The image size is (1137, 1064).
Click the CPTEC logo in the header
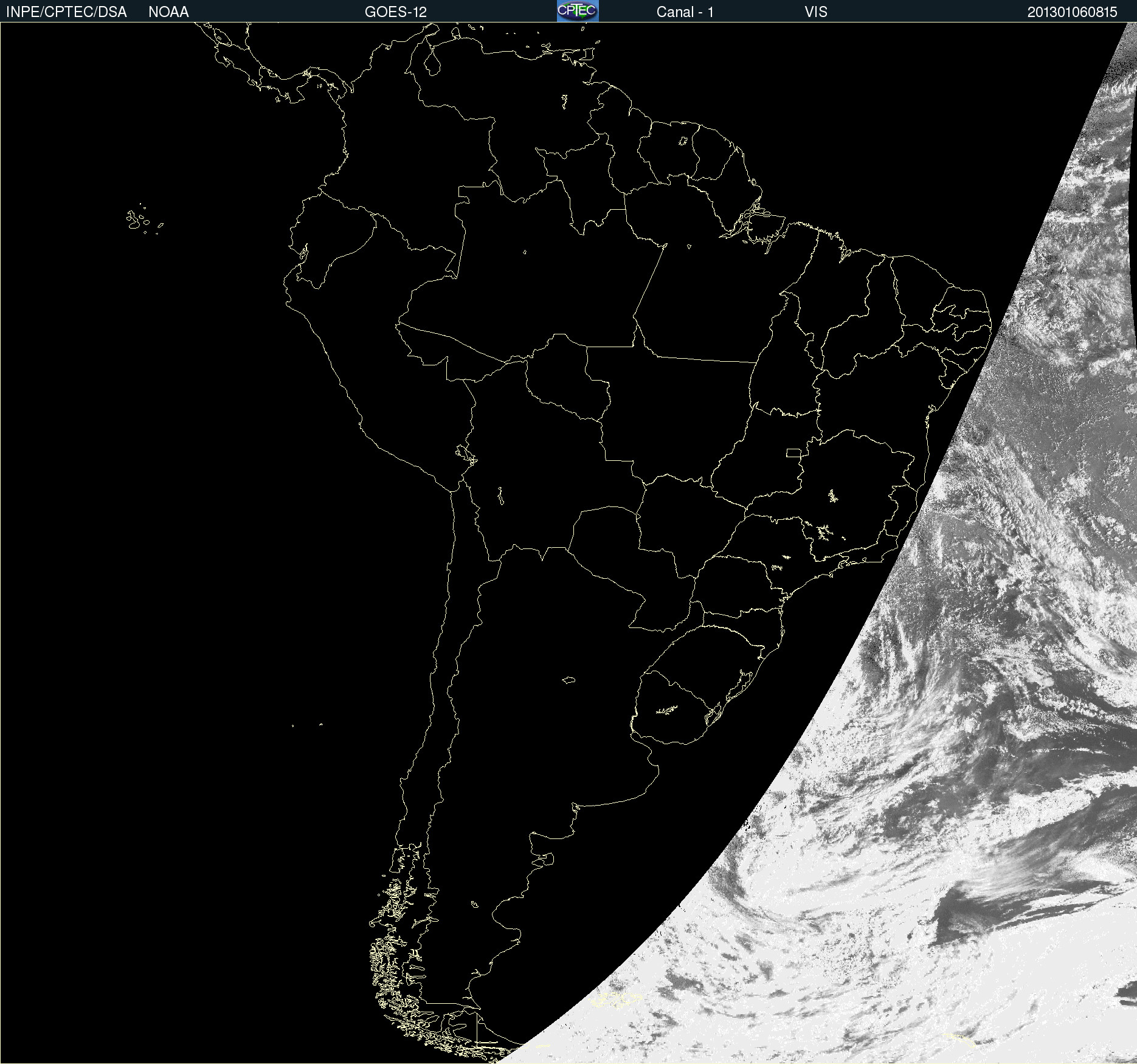point(578,11)
